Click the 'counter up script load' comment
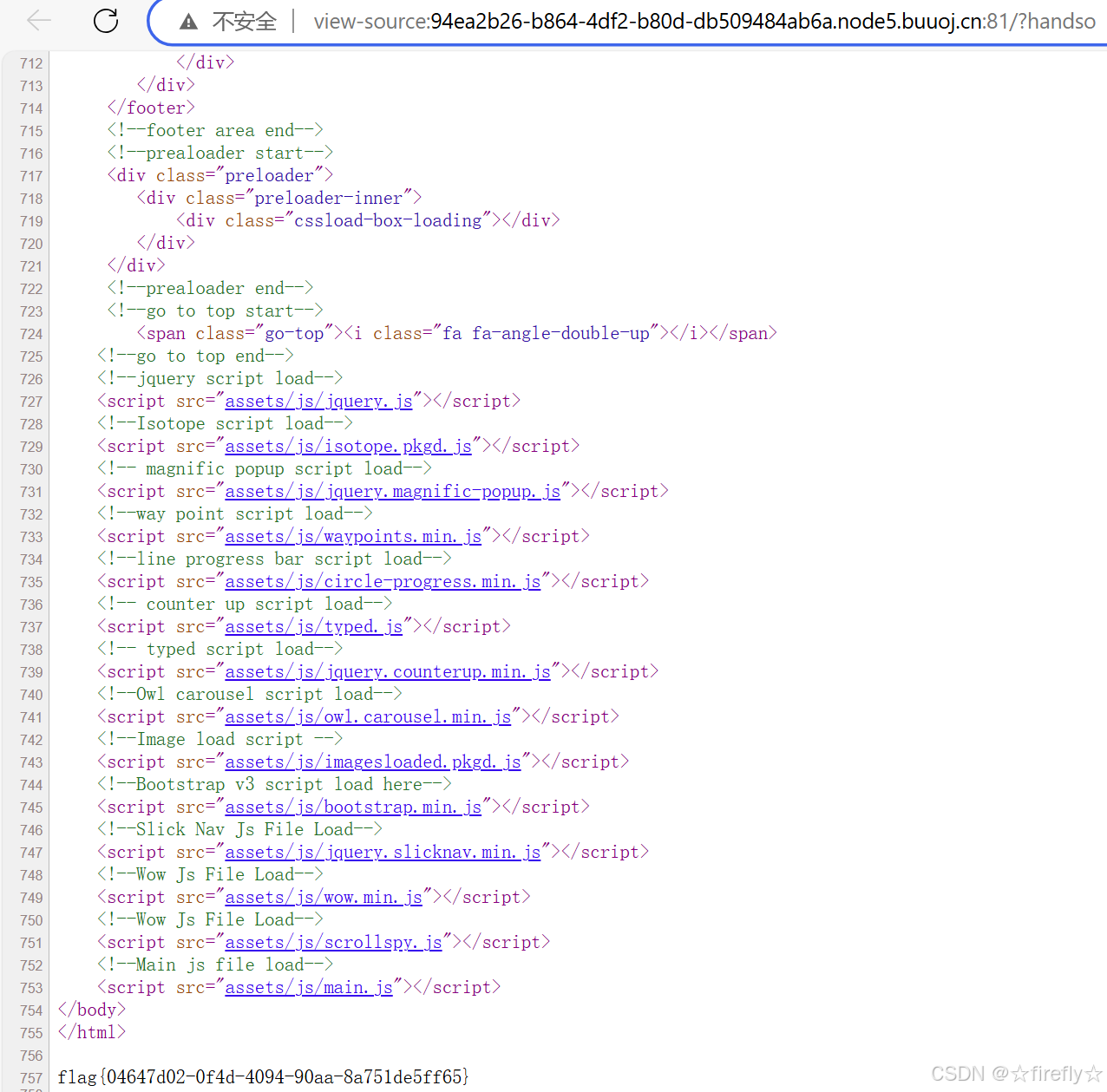The width and height of the screenshot is (1107, 1092). click(245, 604)
